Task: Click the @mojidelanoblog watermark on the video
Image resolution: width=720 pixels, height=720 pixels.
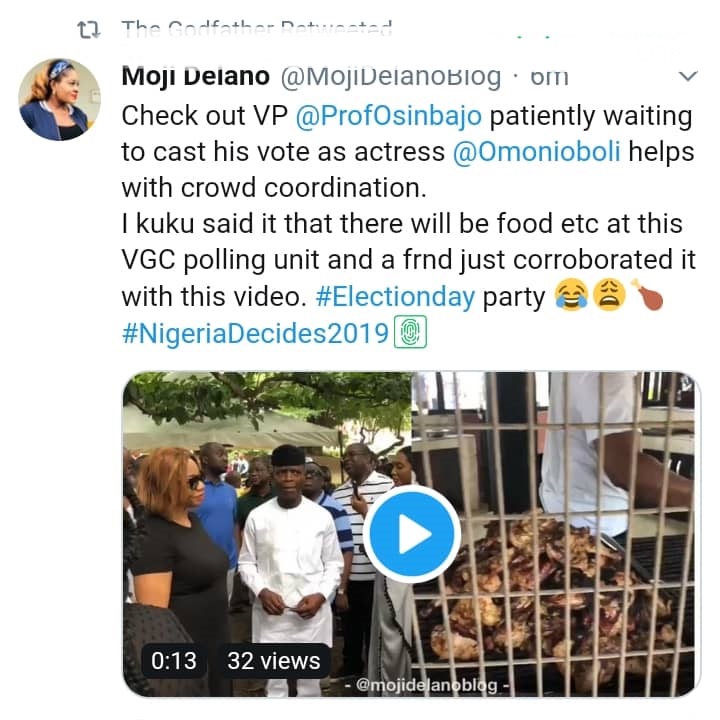Action: [x=426, y=688]
